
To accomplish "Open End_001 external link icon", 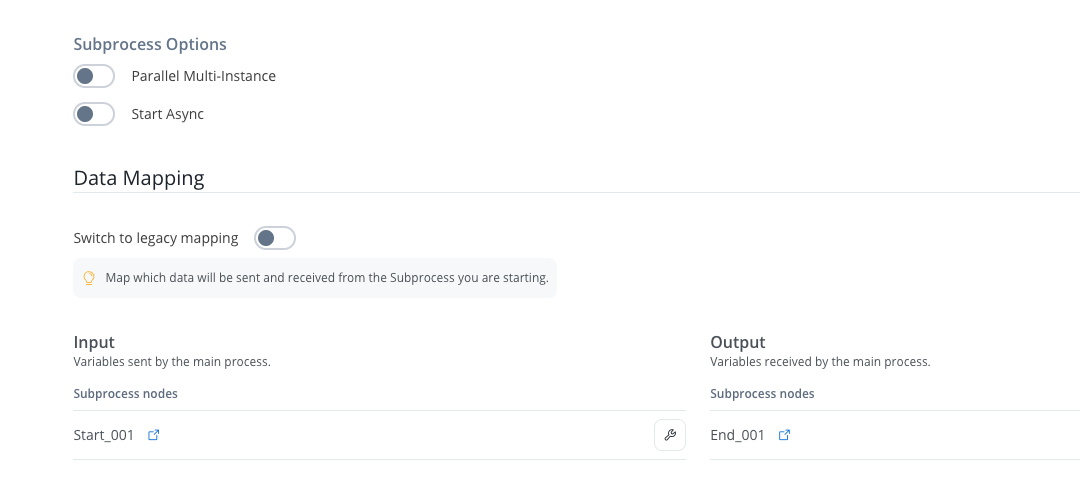I will coord(785,435).
